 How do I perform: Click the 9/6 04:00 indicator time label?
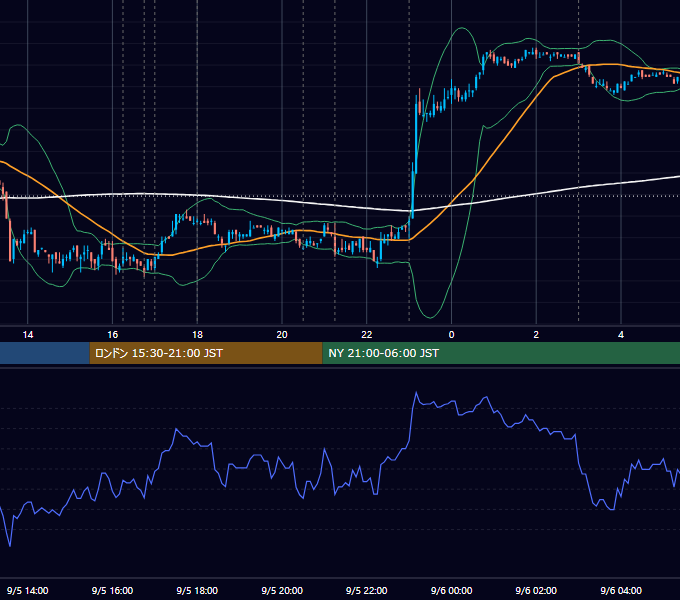point(621,590)
